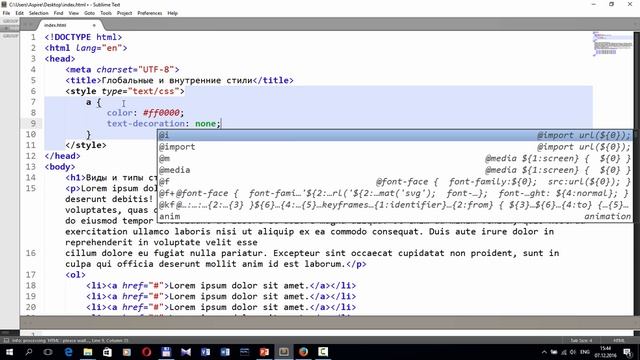Open the battery status tray icon

point(554,352)
